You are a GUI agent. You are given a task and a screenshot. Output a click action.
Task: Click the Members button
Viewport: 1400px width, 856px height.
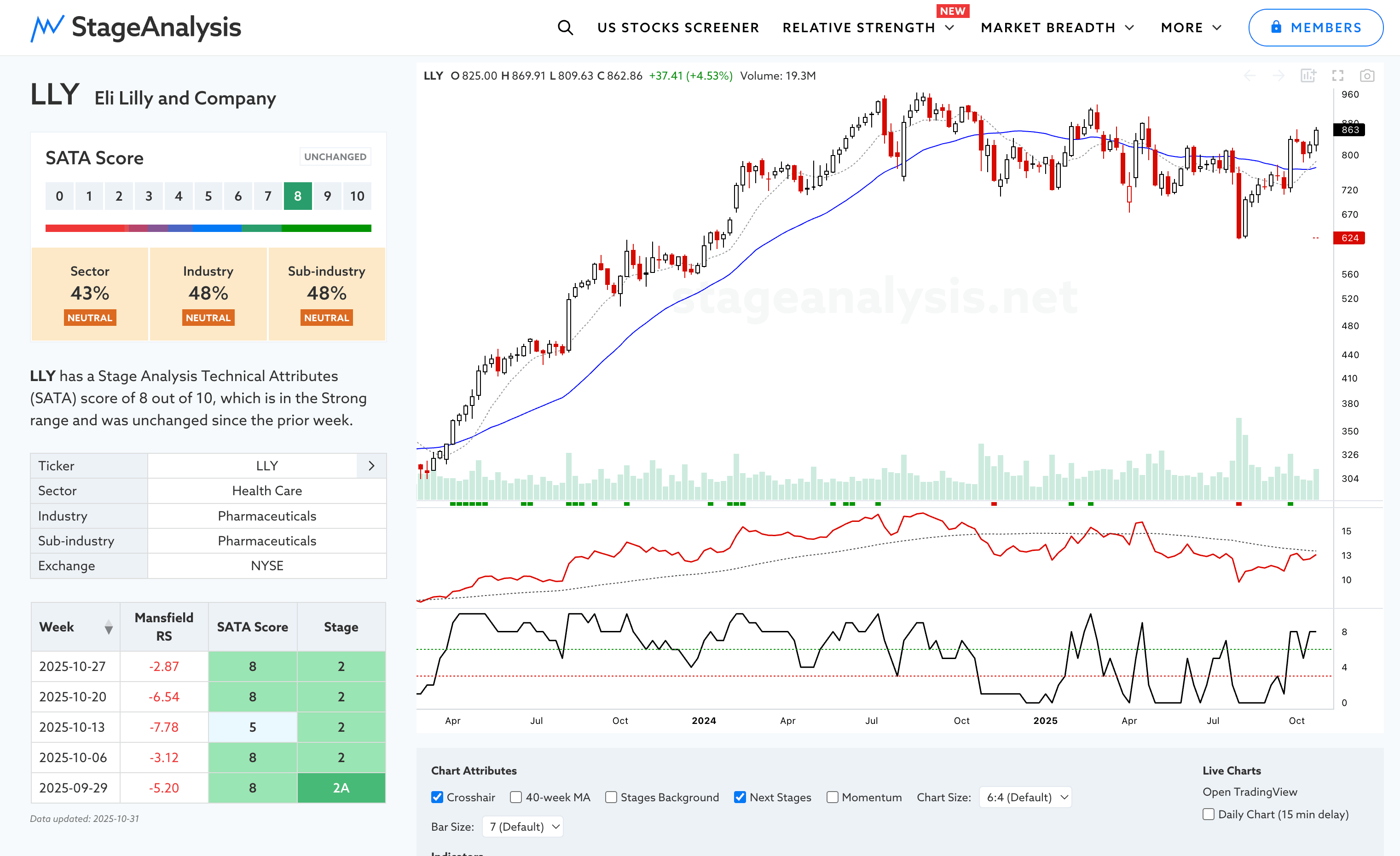[1315, 27]
